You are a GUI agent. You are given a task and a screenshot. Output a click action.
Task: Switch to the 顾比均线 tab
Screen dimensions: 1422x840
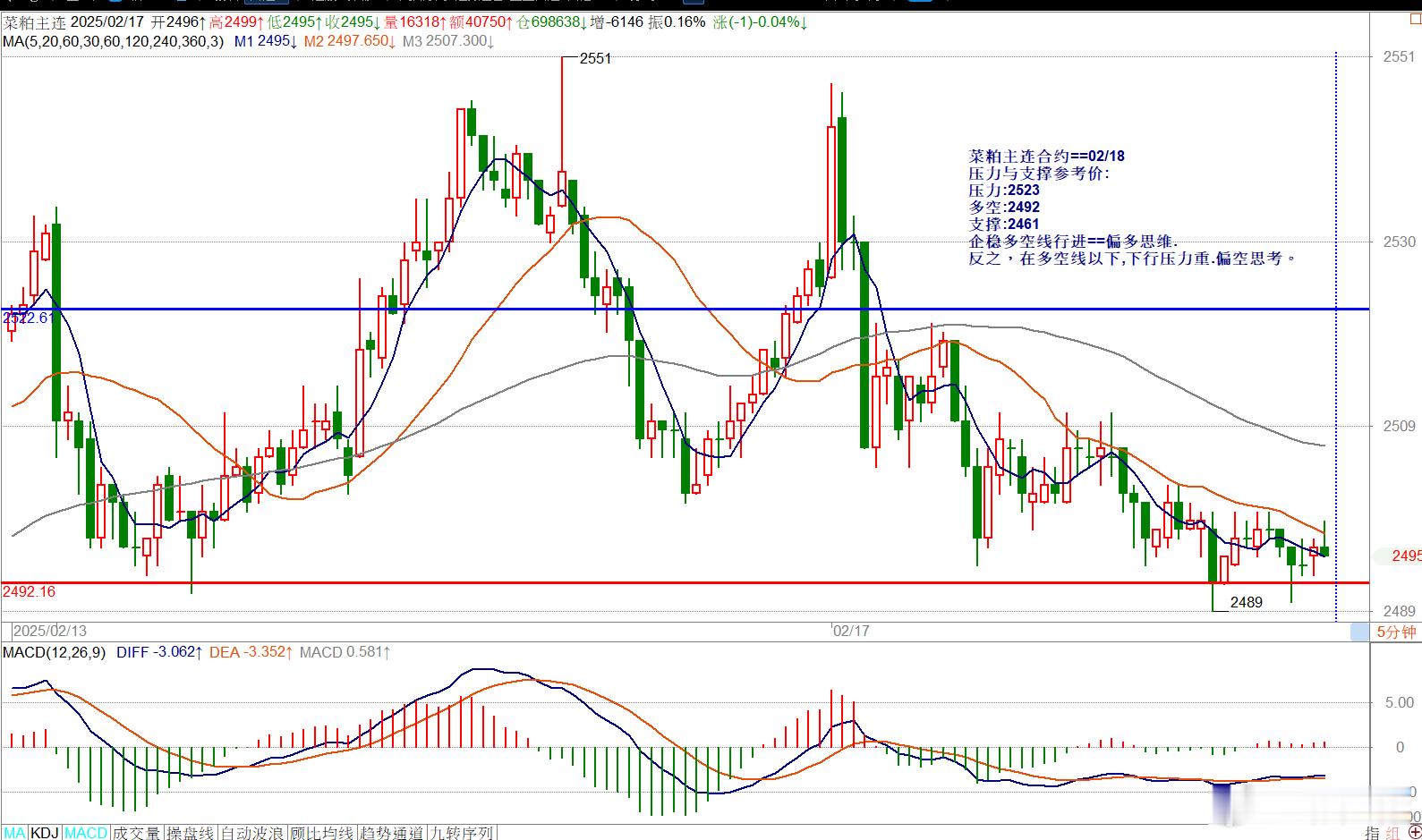point(322,833)
